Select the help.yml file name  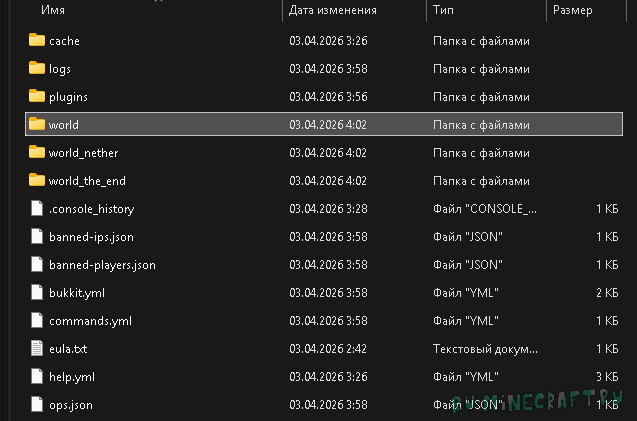tap(72, 378)
